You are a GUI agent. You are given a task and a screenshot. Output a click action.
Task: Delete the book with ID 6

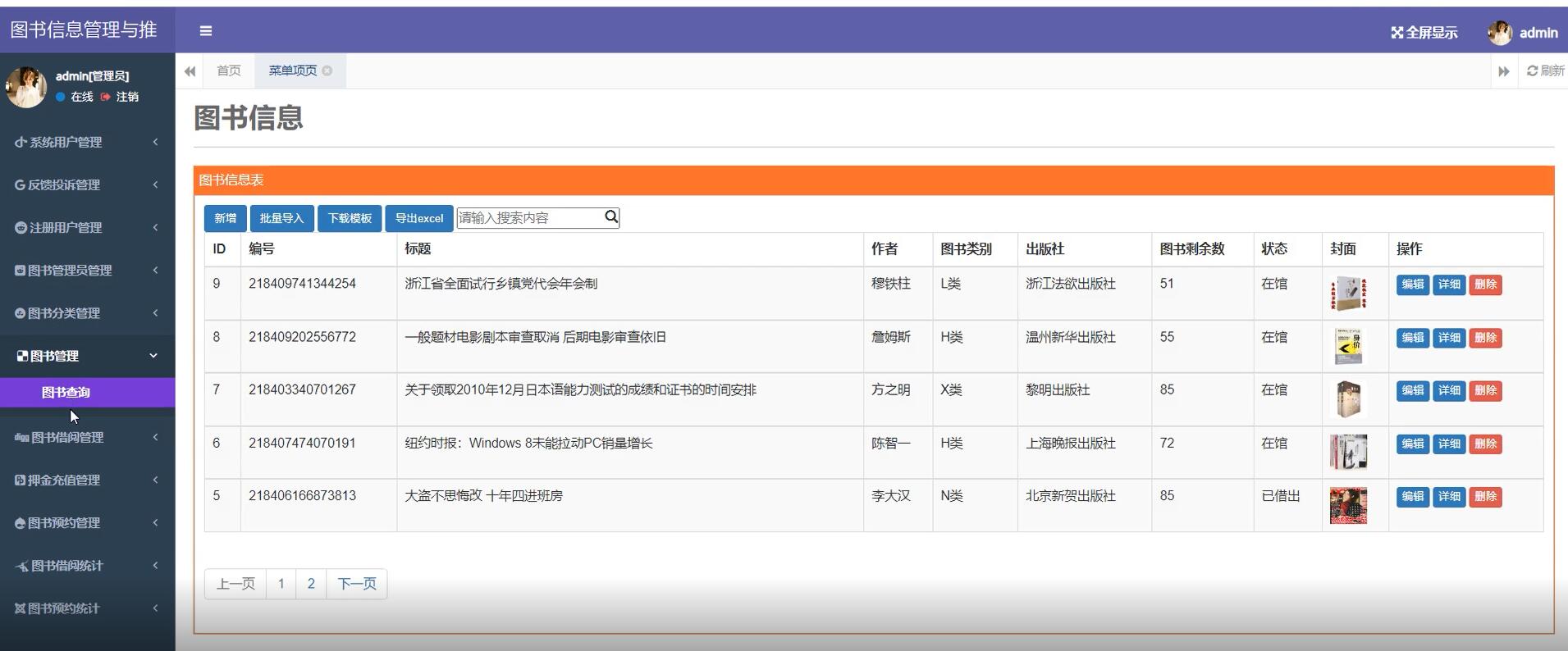1485,444
